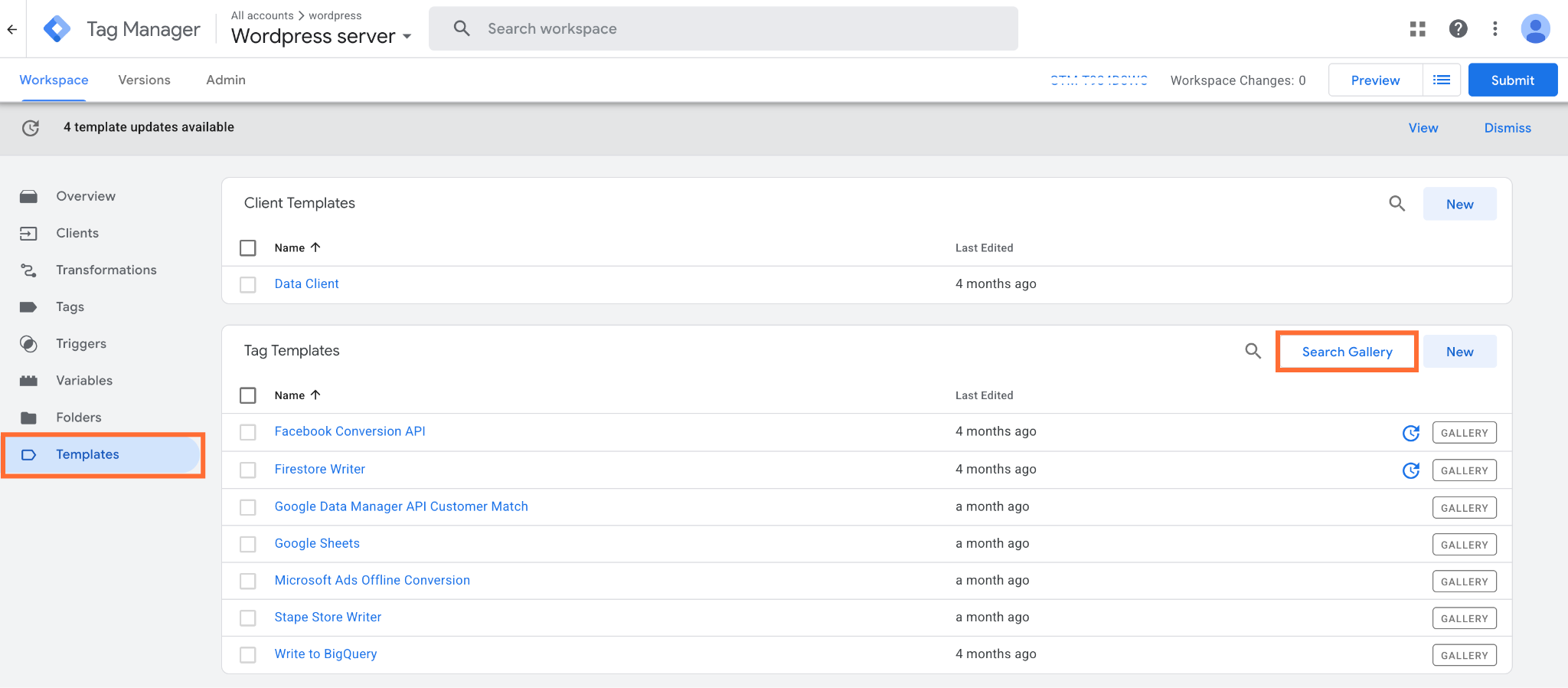1568x688 pixels.
Task: Sort Tag Templates by Name arrow
Action: pyautogui.click(x=315, y=395)
